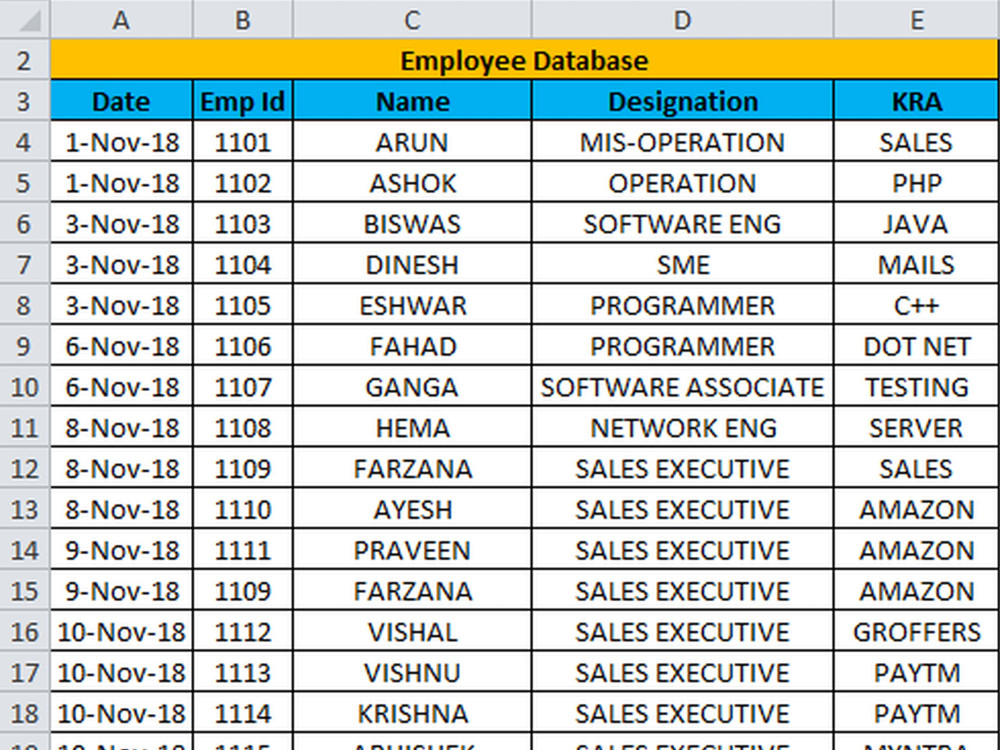Viewport: 1000px width, 750px height.
Task: Select column D header
Action: (682, 20)
